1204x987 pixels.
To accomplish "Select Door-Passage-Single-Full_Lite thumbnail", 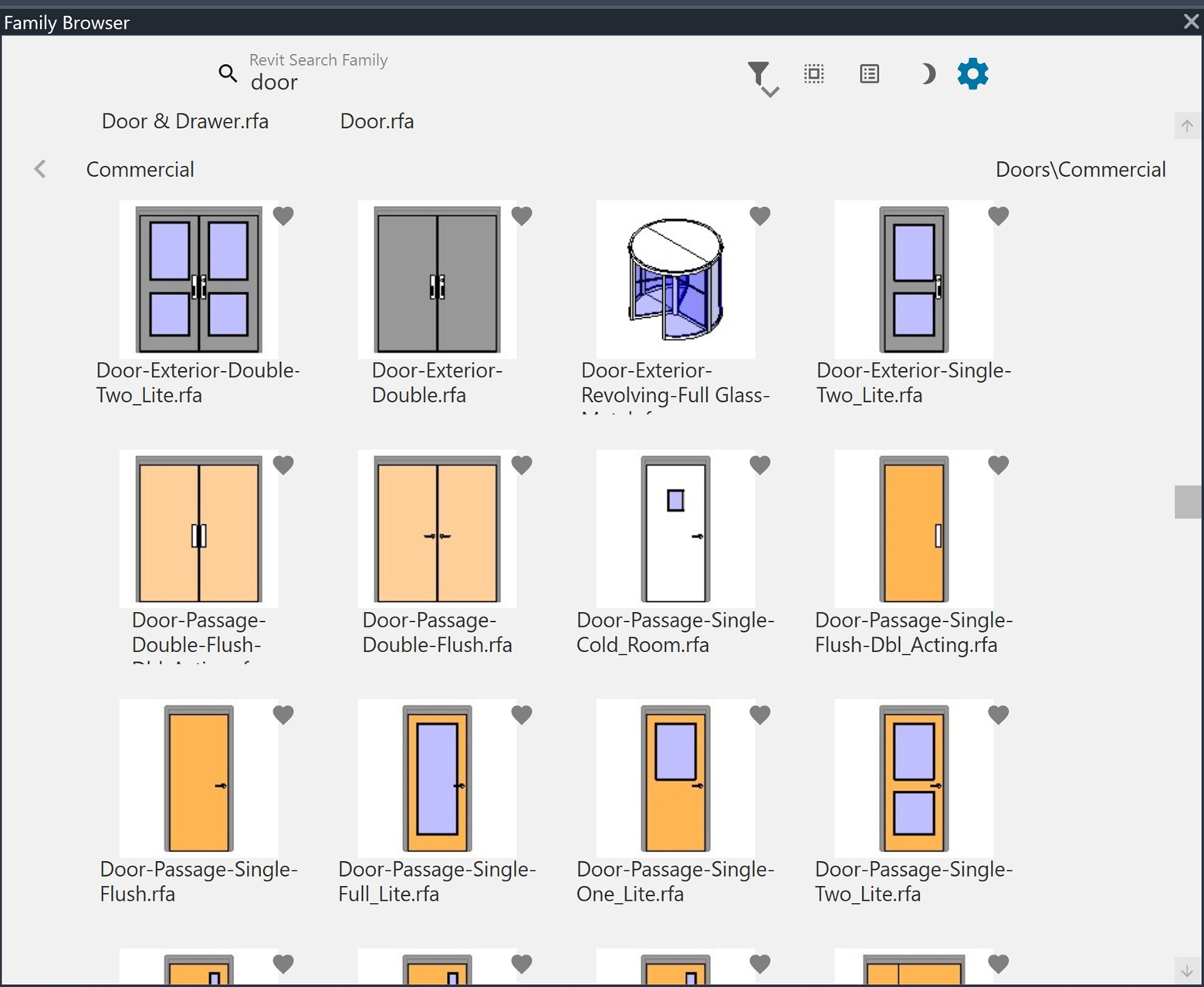I will (x=438, y=779).
